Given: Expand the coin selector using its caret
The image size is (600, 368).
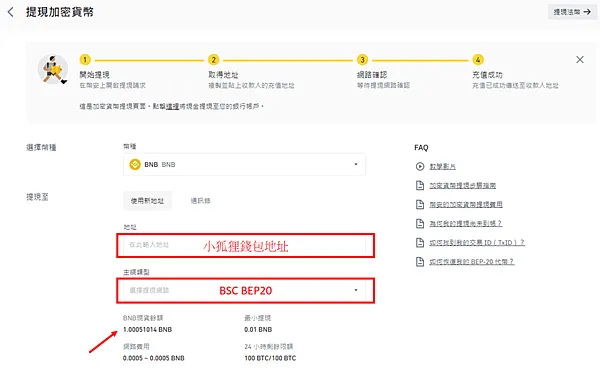Looking at the screenshot, I should click(x=356, y=164).
